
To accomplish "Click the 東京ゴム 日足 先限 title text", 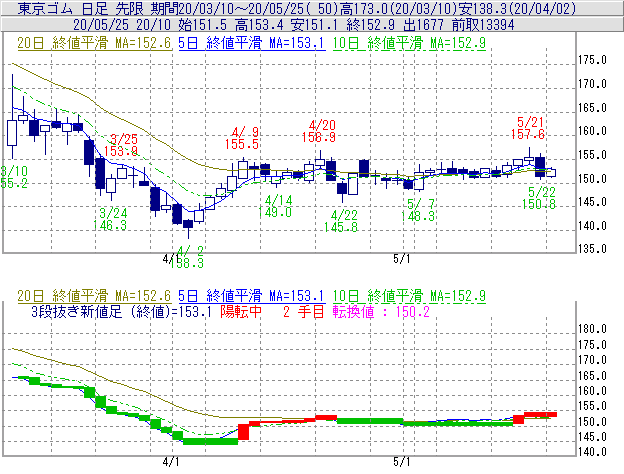I will (x=80, y=8).
